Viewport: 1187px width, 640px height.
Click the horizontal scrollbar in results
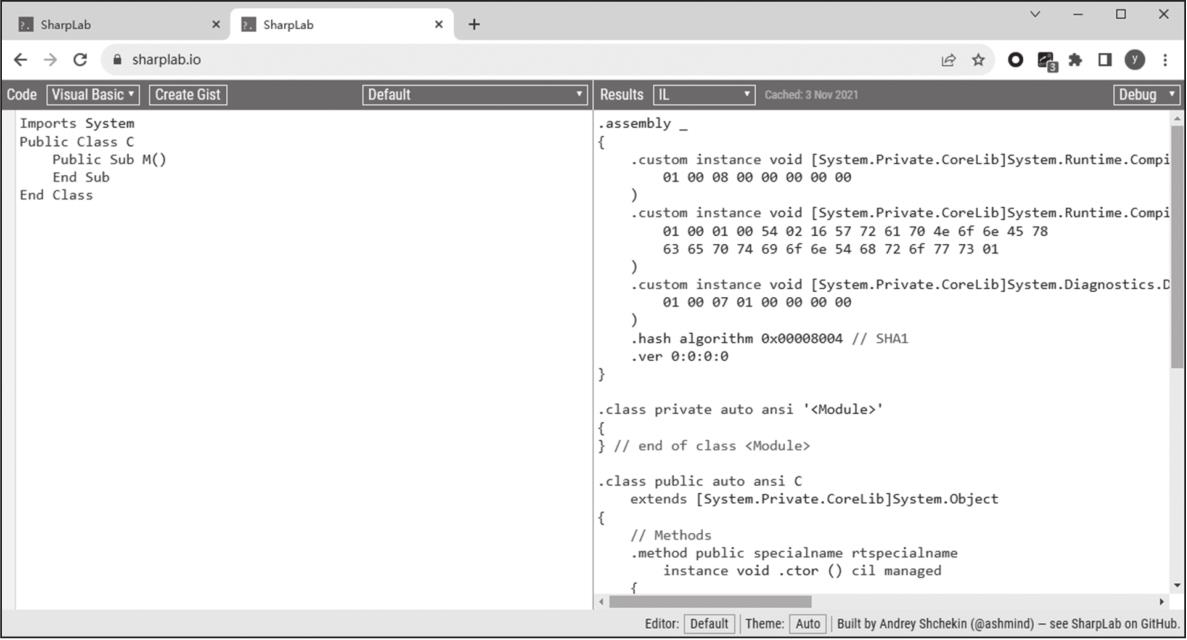coord(710,602)
